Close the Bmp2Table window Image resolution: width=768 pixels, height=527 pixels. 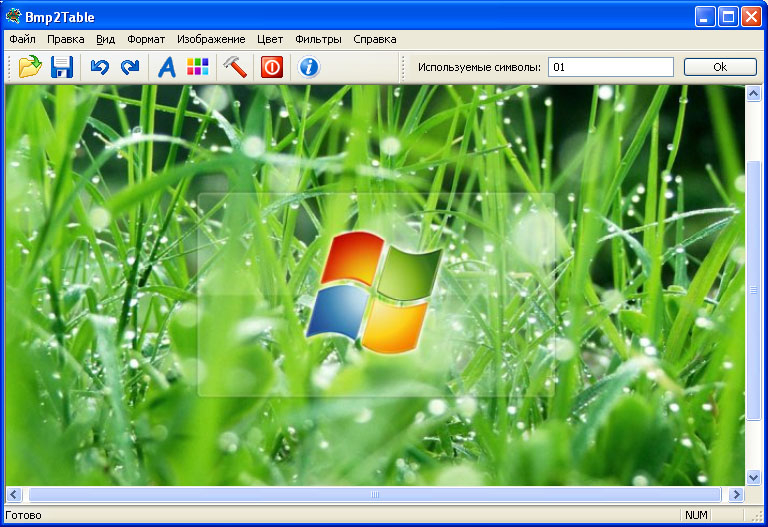tap(751, 17)
